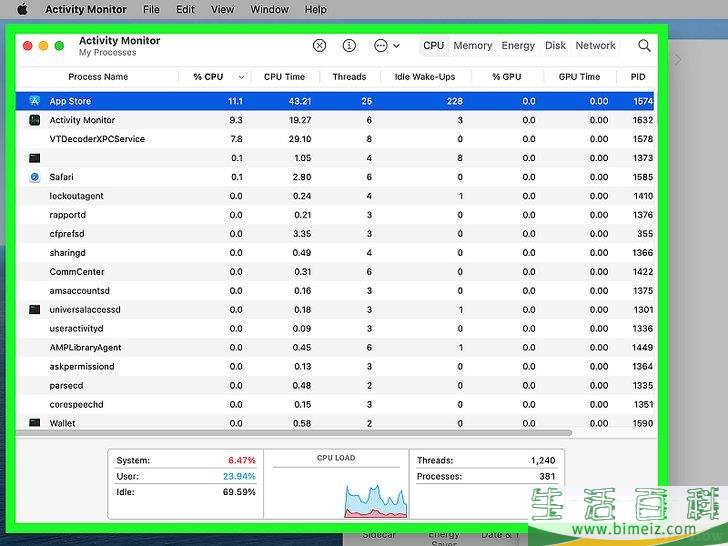Select the Activity Monitor process row name
Image resolution: width=728 pixels, height=546 pixels.
click(82, 120)
